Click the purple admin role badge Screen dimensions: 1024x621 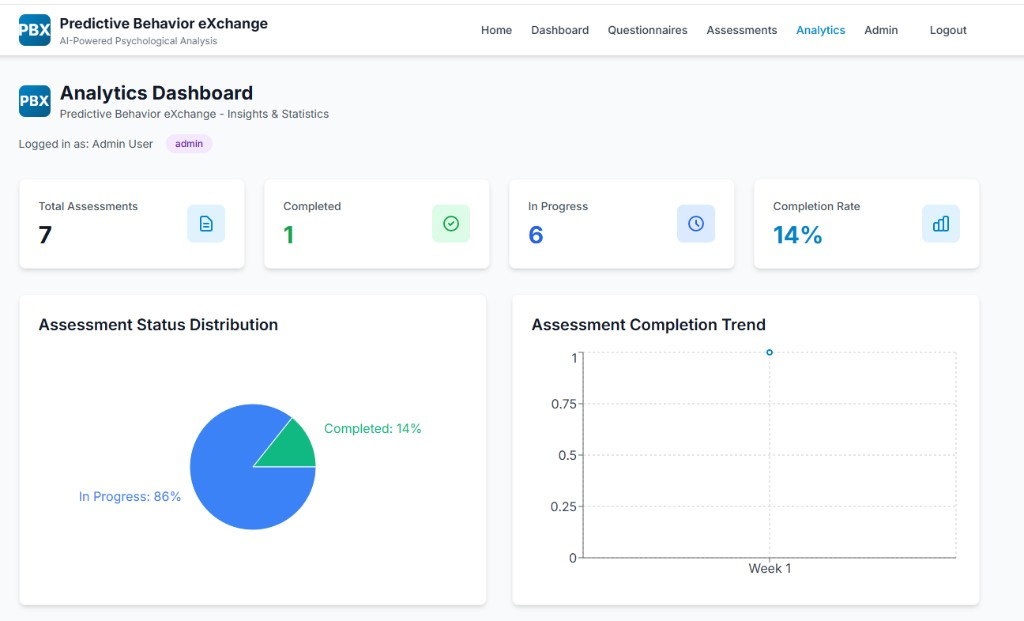189,144
